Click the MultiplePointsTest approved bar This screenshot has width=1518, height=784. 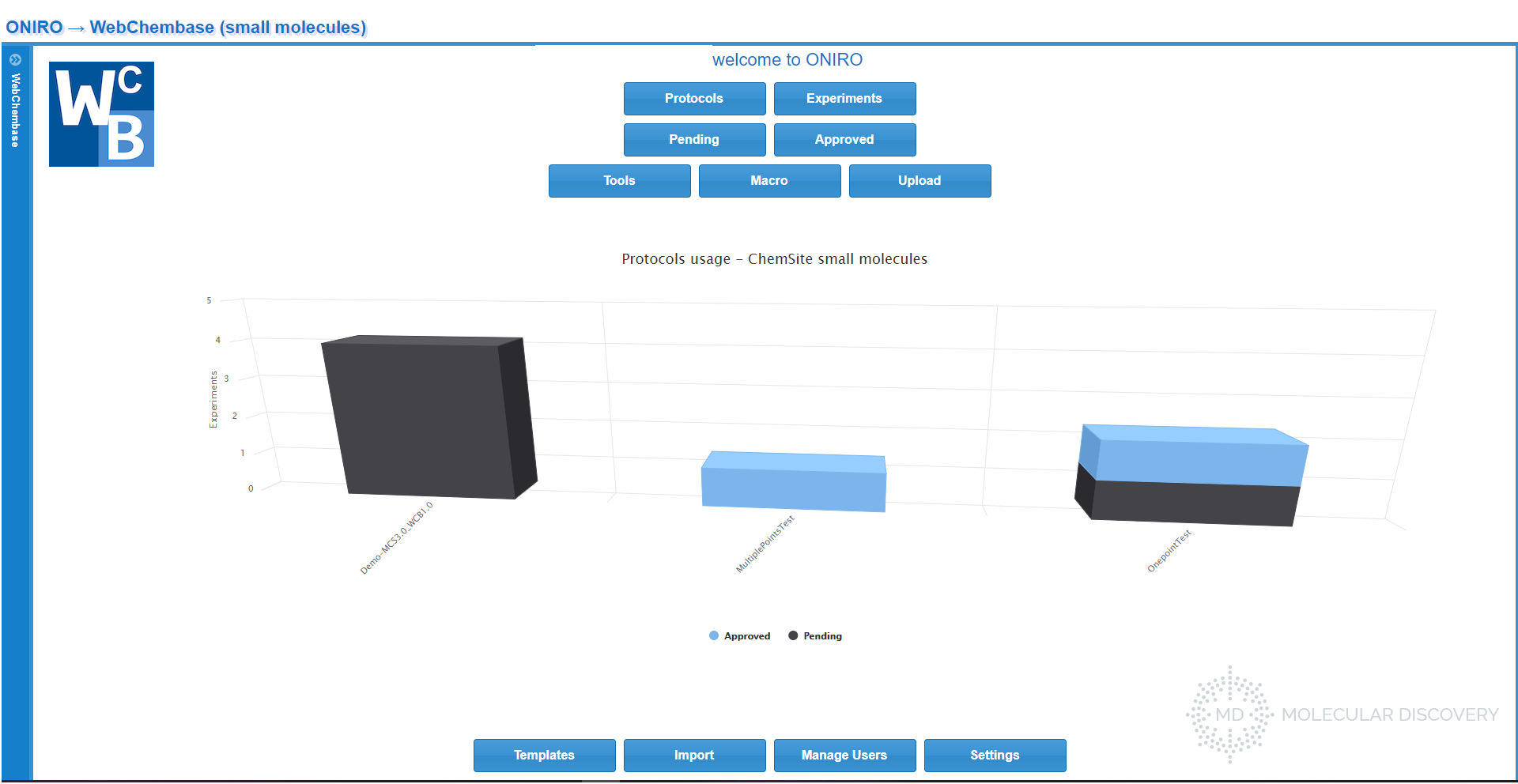[x=794, y=482]
